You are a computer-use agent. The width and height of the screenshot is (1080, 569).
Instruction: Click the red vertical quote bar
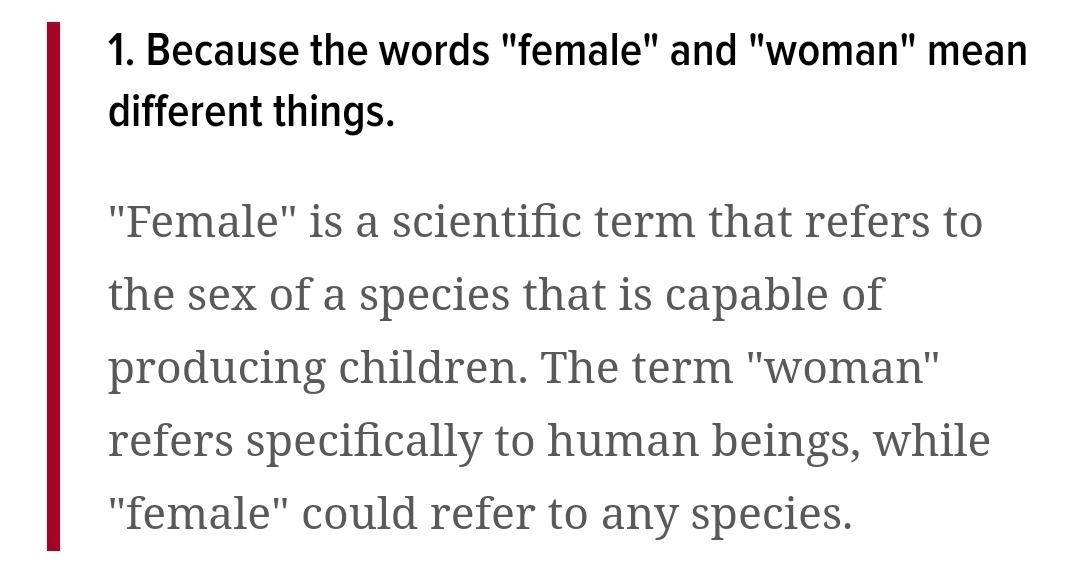[53, 286]
